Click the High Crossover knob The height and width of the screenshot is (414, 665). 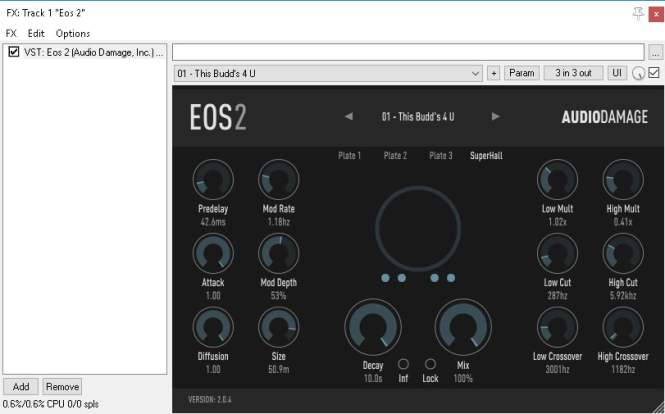623,327
